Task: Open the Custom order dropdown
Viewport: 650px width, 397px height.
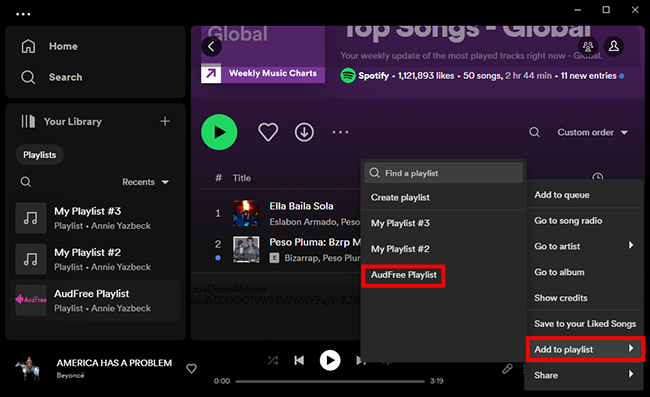Action: coord(592,132)
